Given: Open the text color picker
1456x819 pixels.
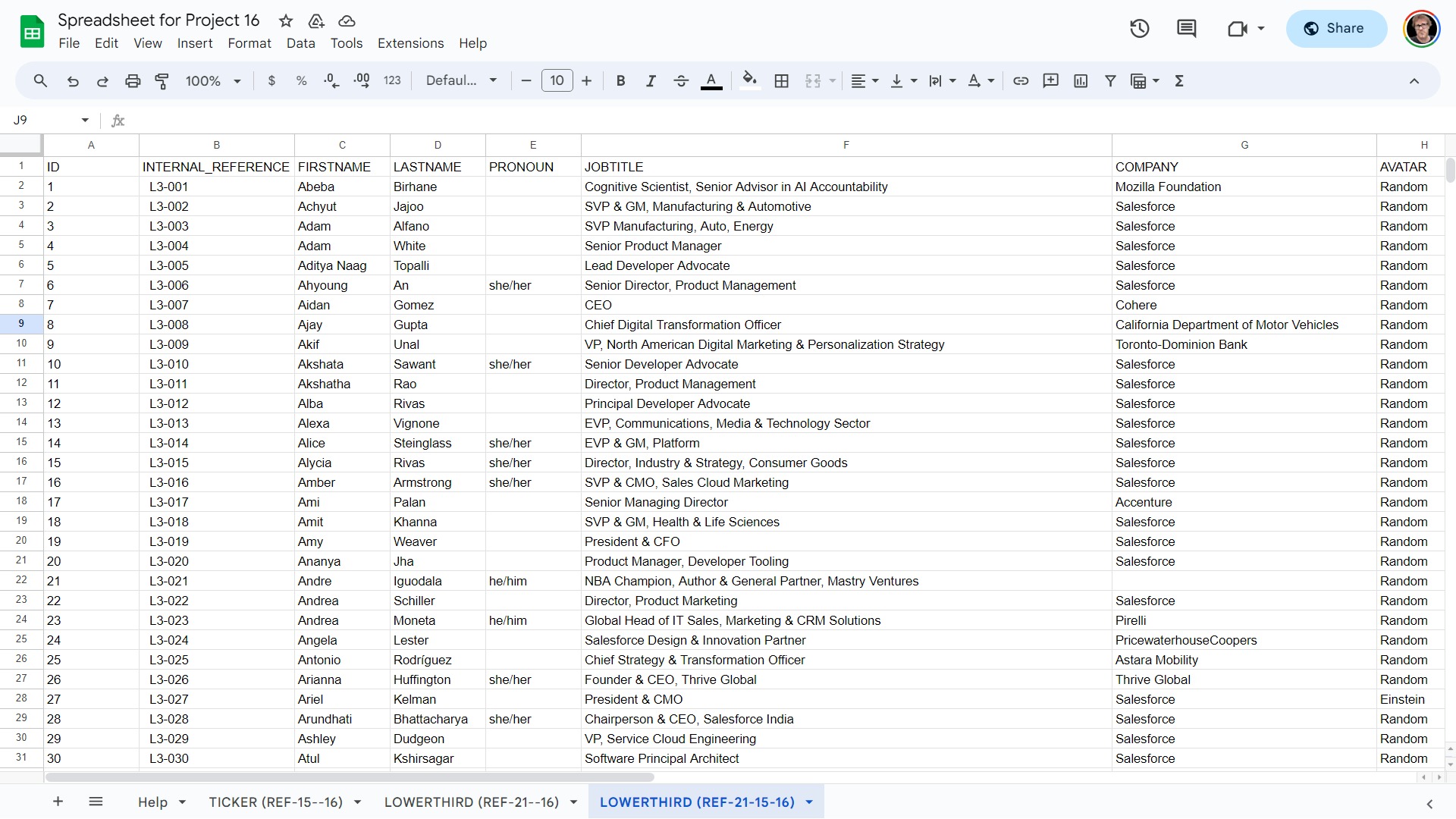Looking at the screenshot, I should [x=711, y=81].
